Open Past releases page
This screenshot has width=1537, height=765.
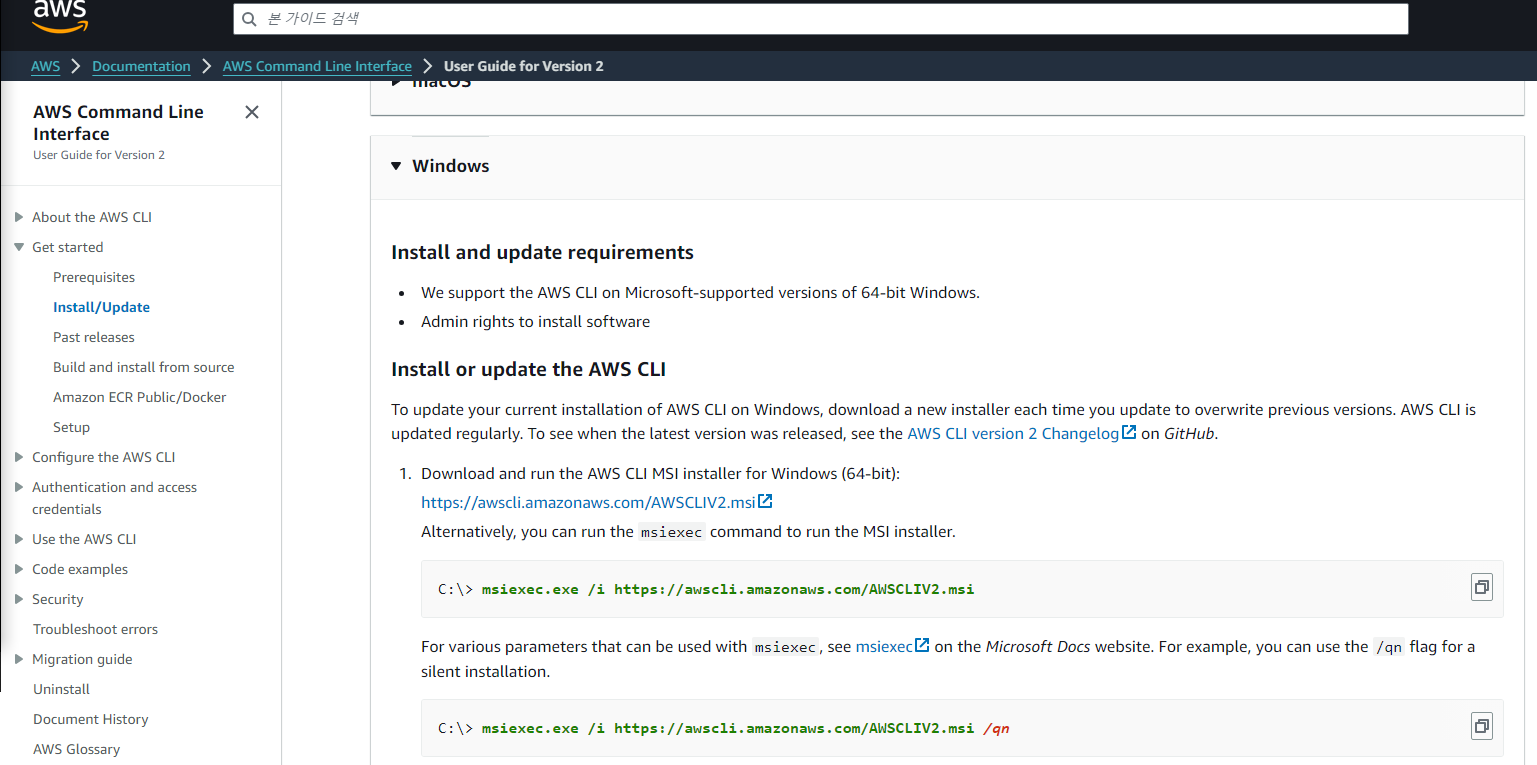(94, 337)
